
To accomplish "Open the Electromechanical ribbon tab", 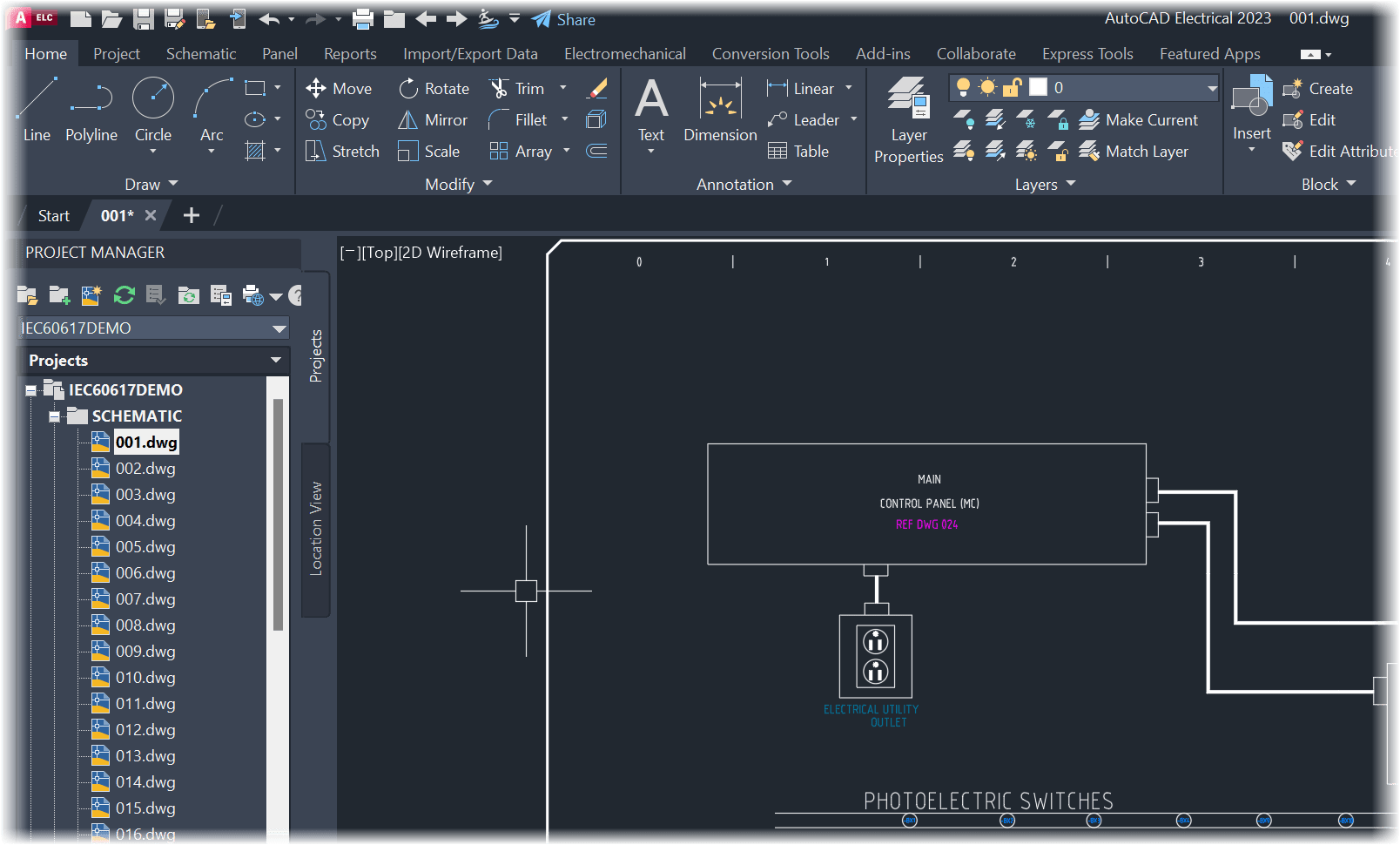I will click(x=624, y=53).
